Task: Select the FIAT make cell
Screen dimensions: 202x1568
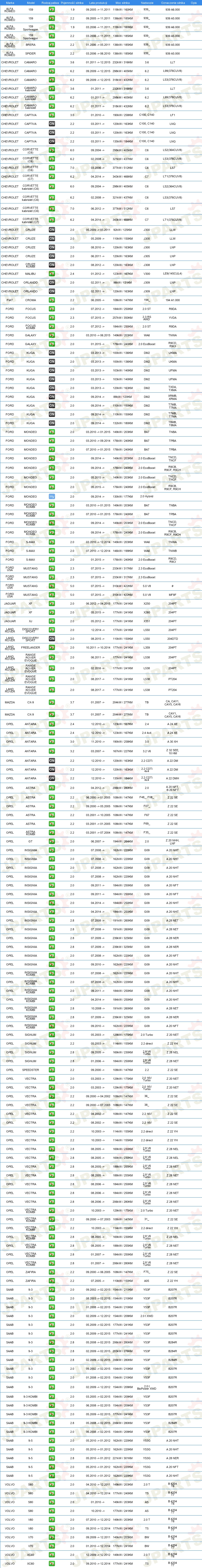Action: coord(10,300)
